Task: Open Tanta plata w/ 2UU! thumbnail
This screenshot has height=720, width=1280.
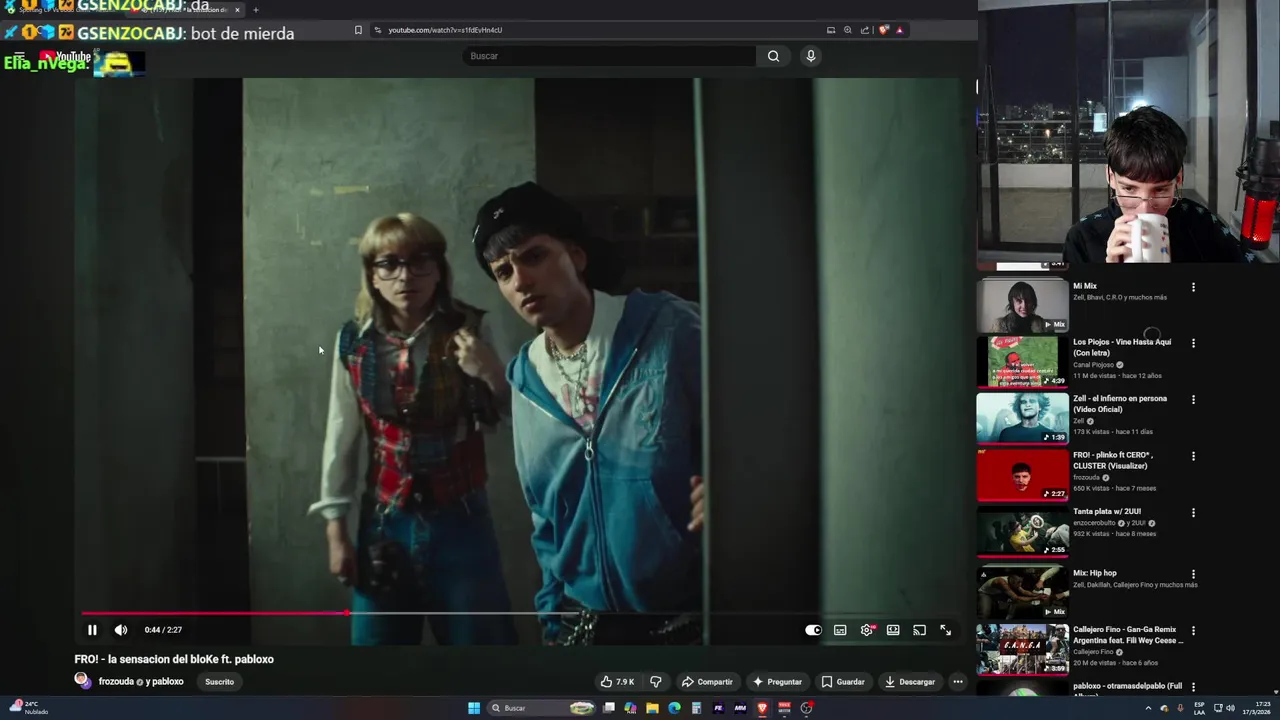Action: click(1022, 532)
